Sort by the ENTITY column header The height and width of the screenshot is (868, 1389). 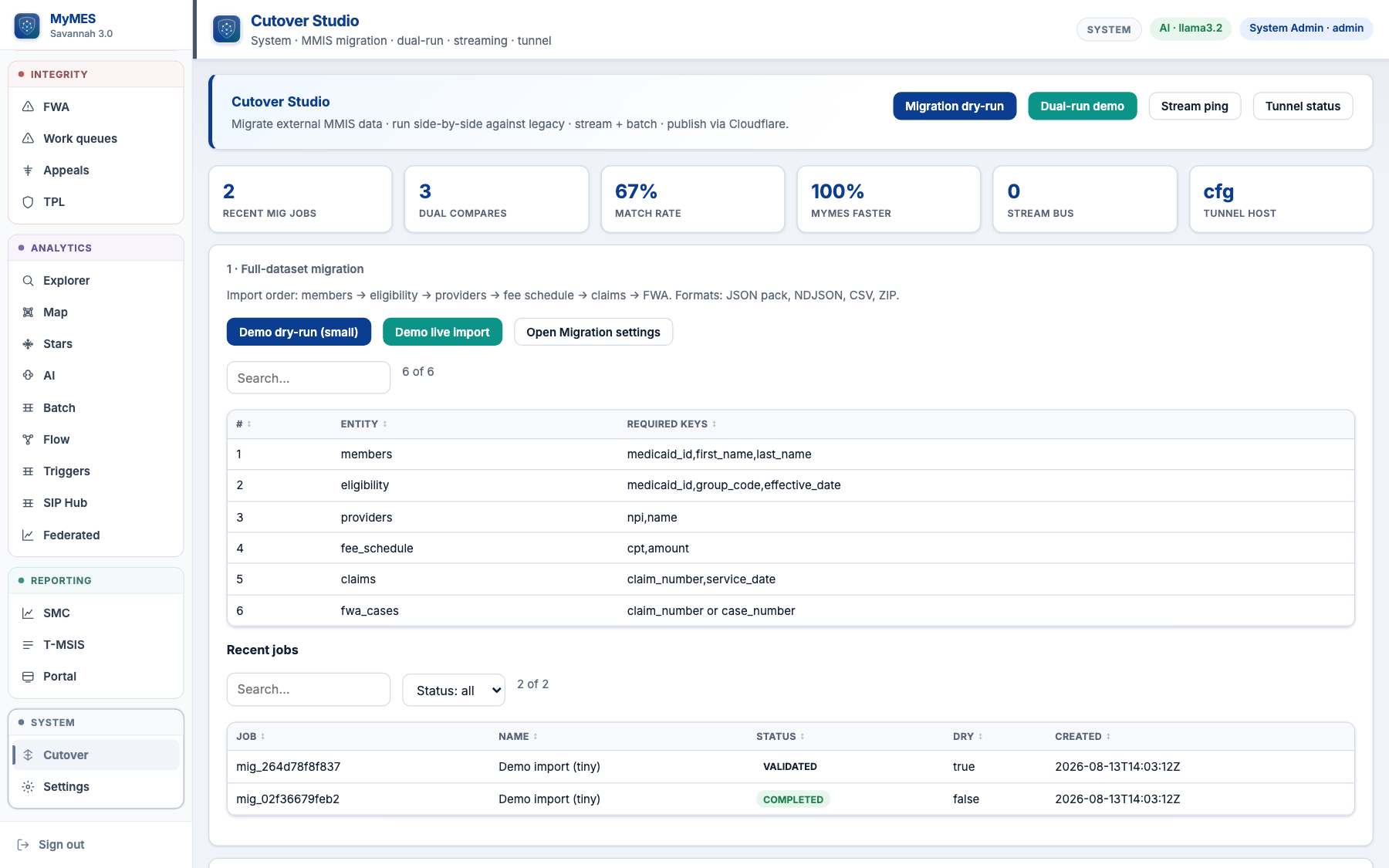tap(364, 424)
